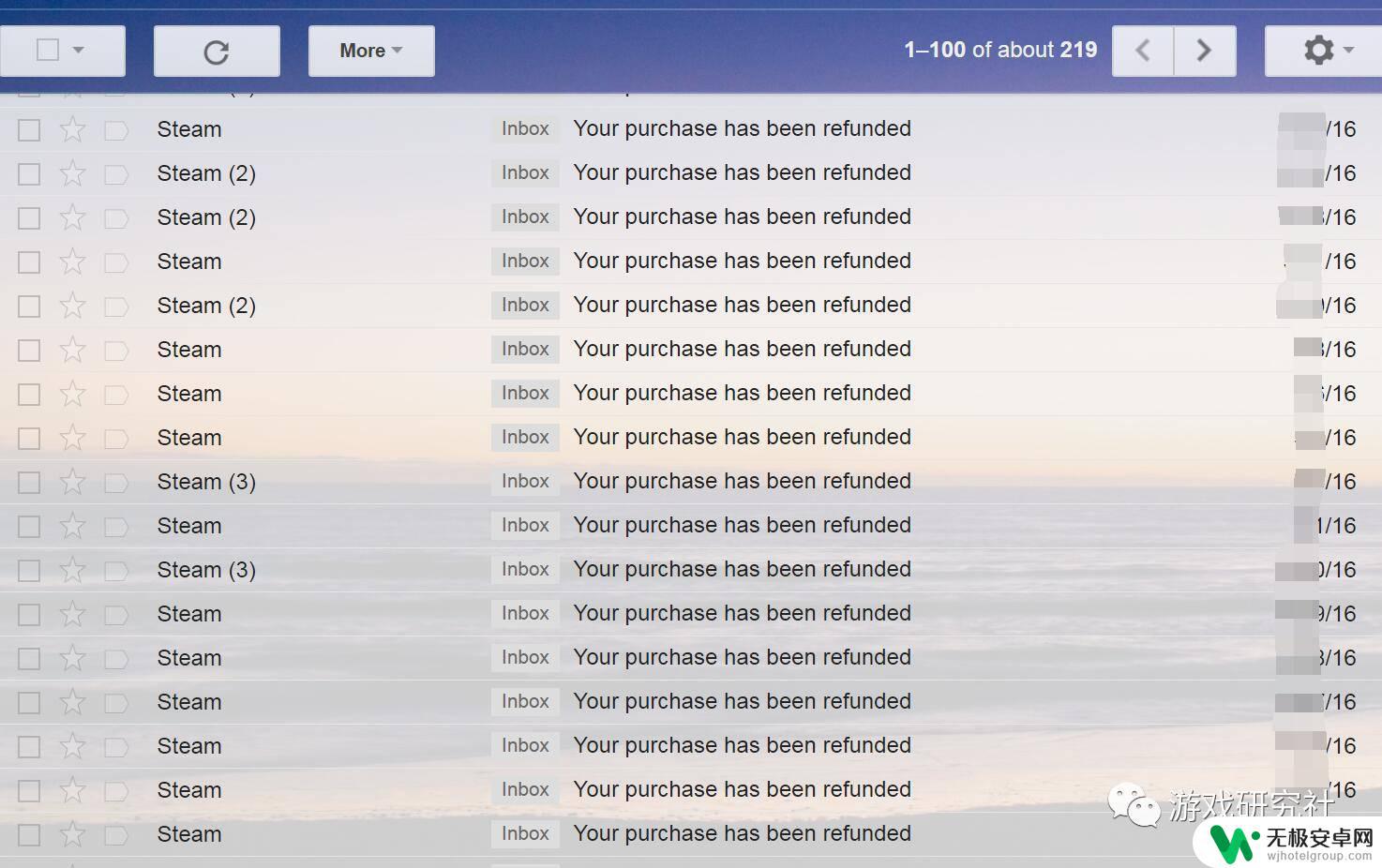1382x868 pixels.
Task: Check the box on the first Steam (3) row
Action: coord(29,482)
